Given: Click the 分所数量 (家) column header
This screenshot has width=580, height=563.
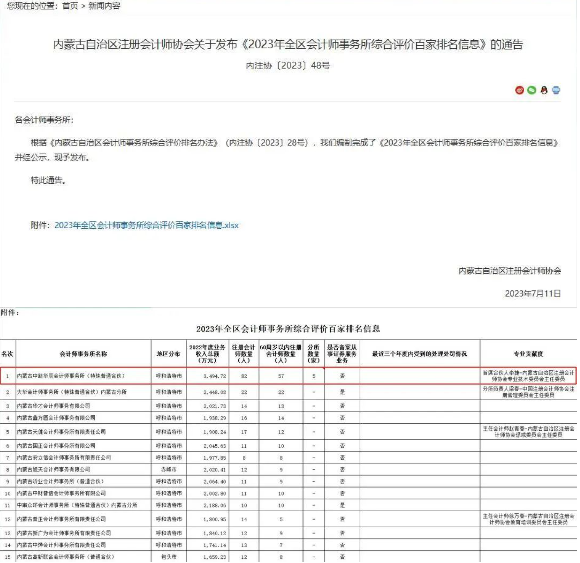Looking at the screenshot, I should pos(313,354).
